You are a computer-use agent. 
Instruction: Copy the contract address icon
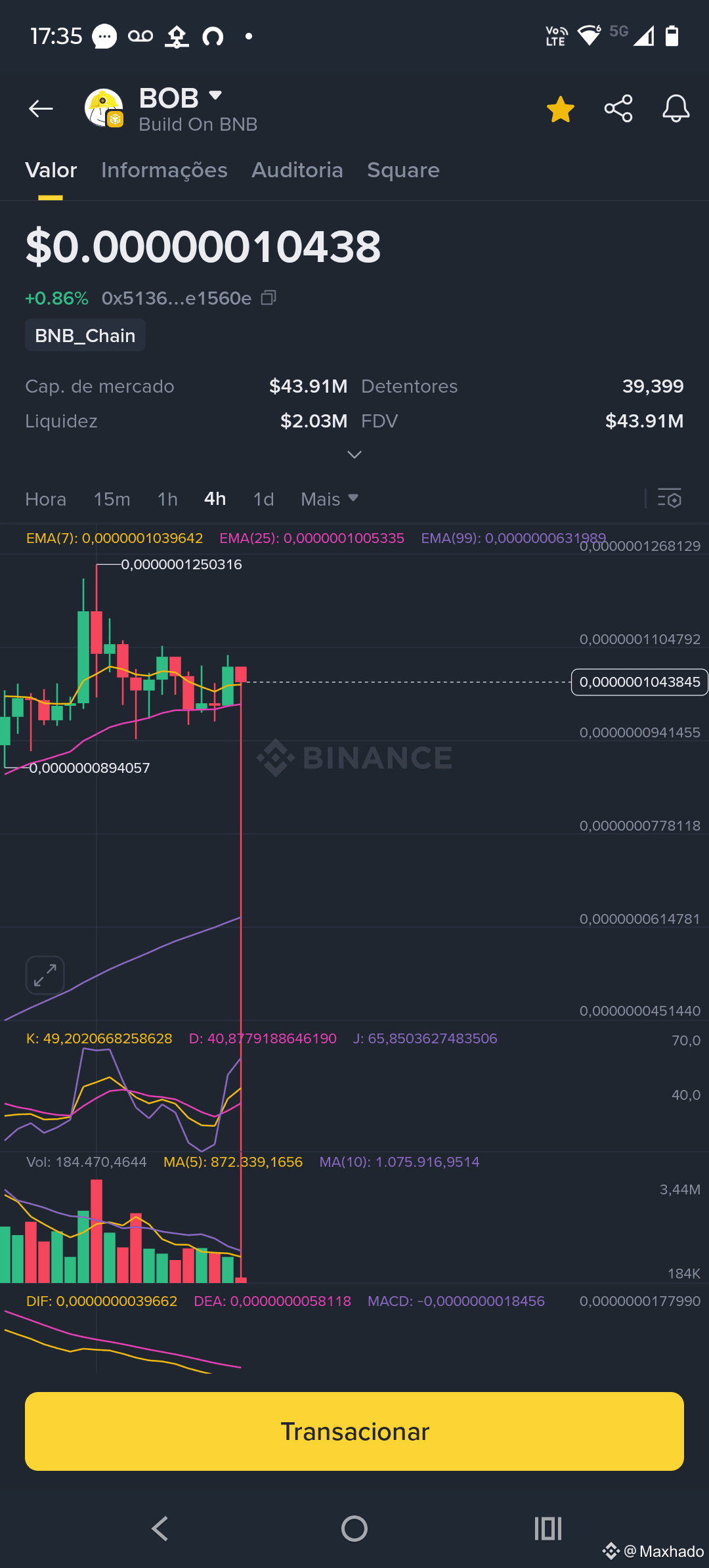(x=269, y=298)
